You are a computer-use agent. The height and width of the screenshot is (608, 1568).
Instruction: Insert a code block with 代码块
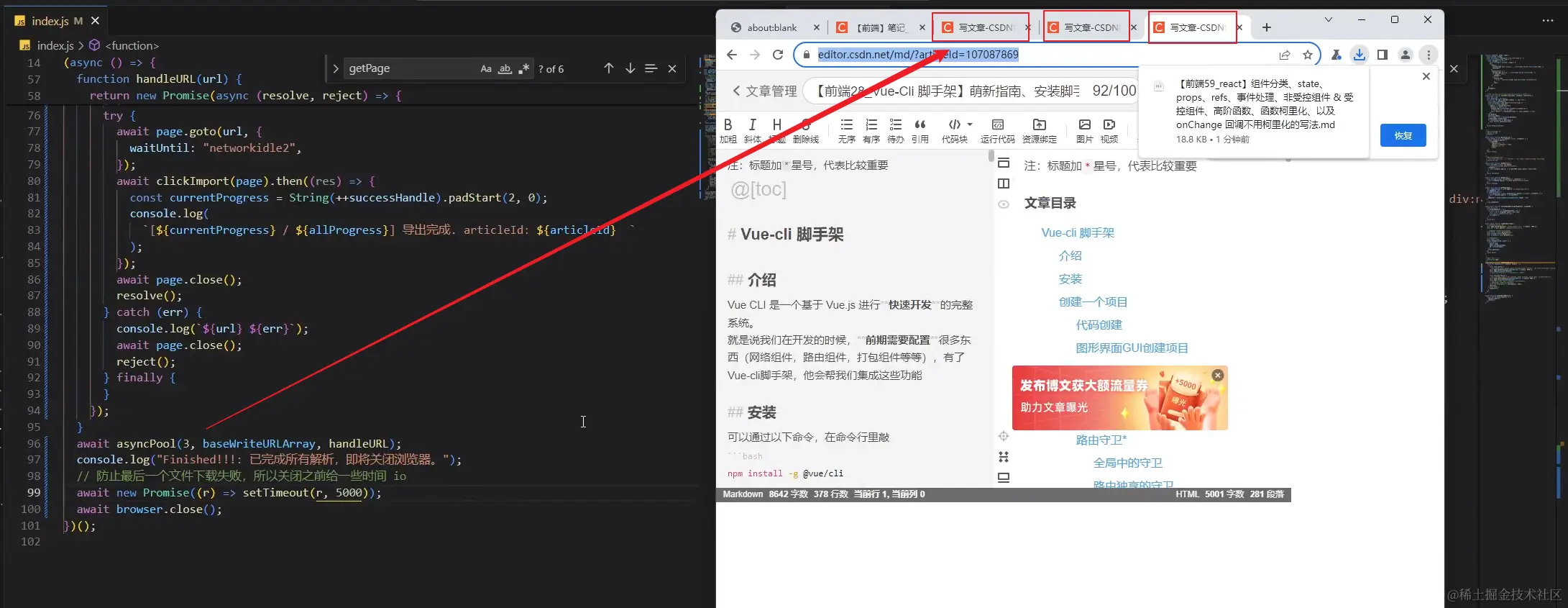954,130
